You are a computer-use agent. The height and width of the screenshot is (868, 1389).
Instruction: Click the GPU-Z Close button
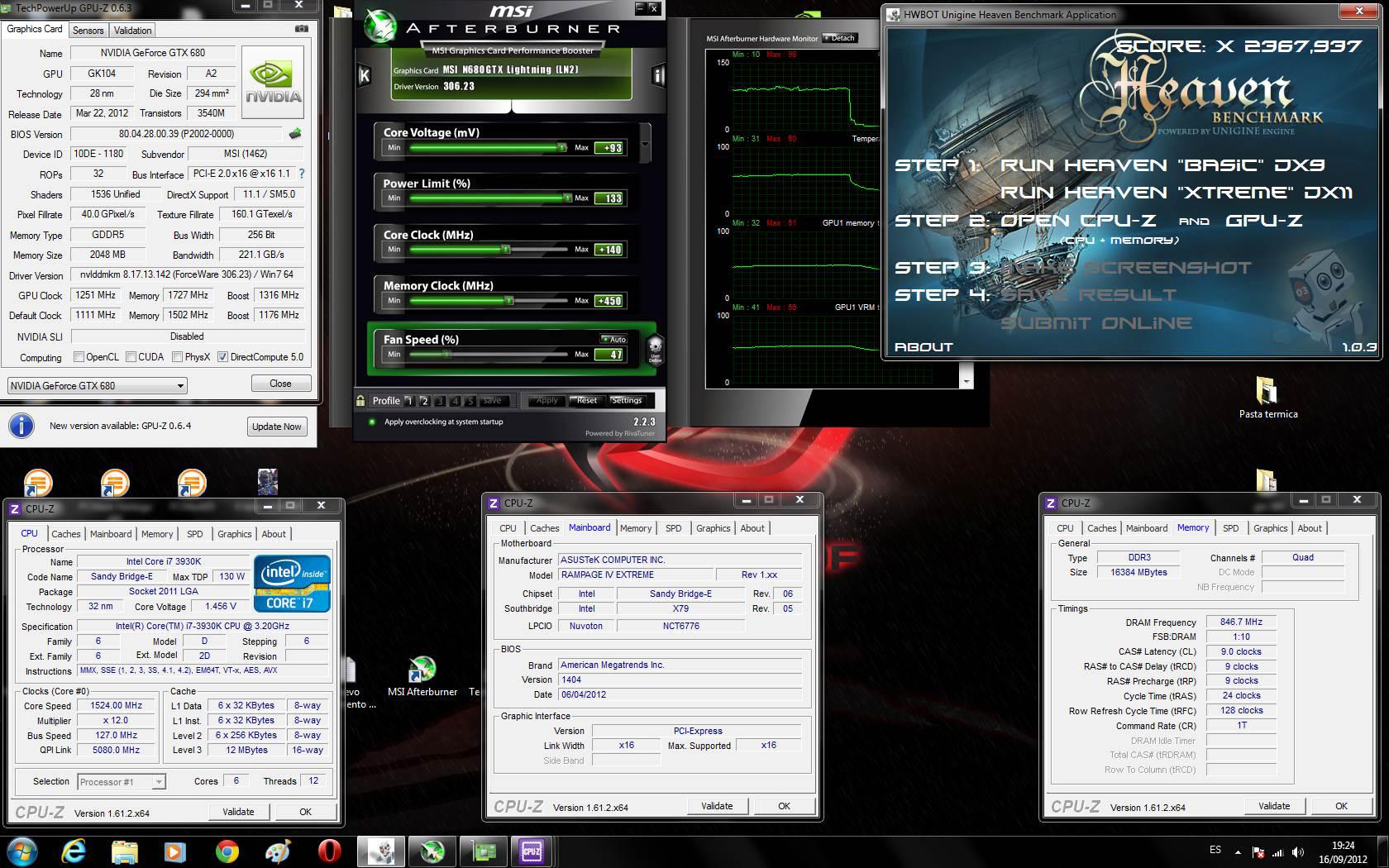[x=280, y=384]
